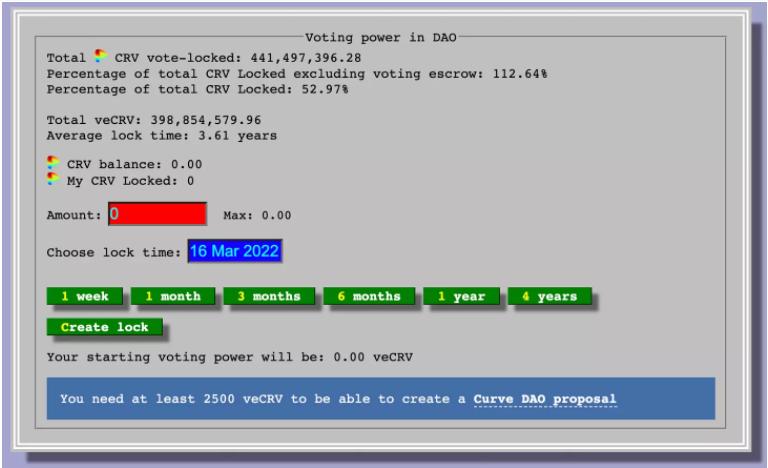Click the starting voting power text
Screen dimensions: 768x468
[230, 355]
